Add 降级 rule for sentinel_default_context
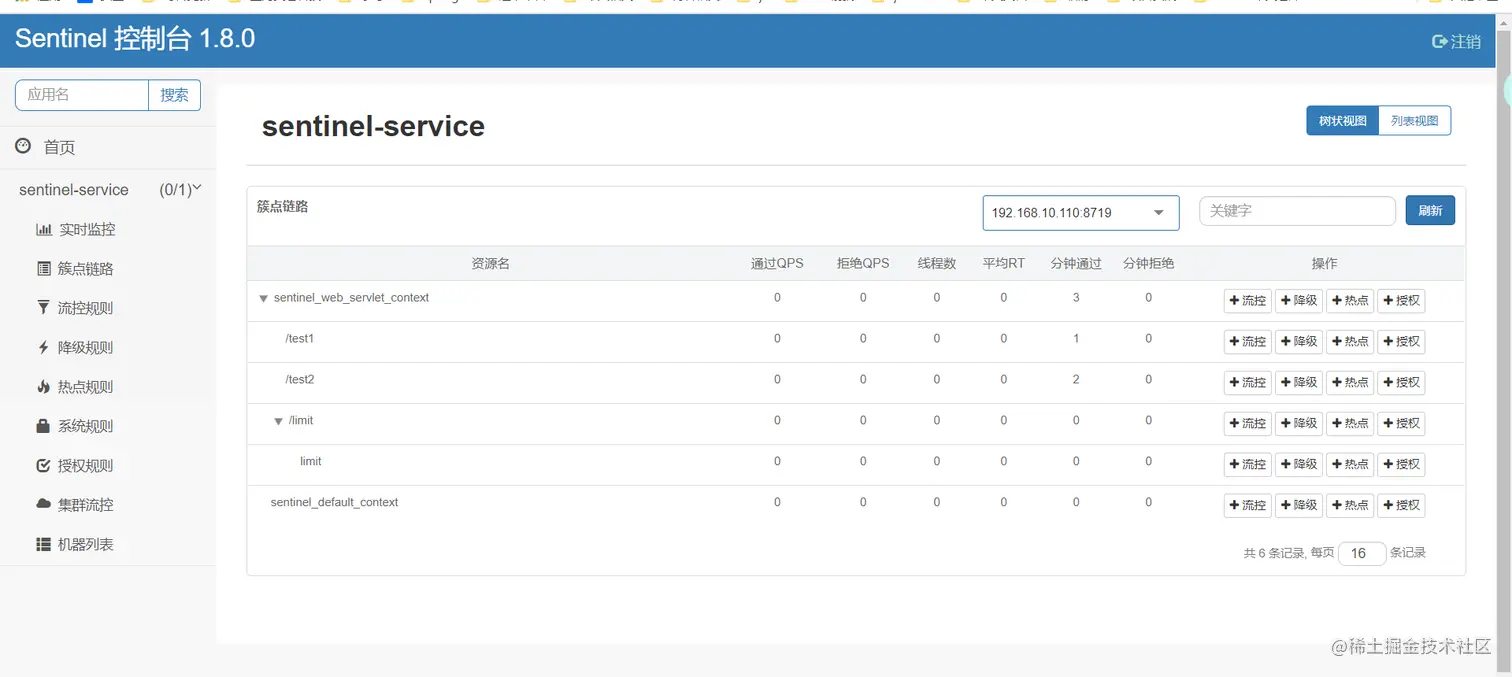 click(x=1300, y=506)
